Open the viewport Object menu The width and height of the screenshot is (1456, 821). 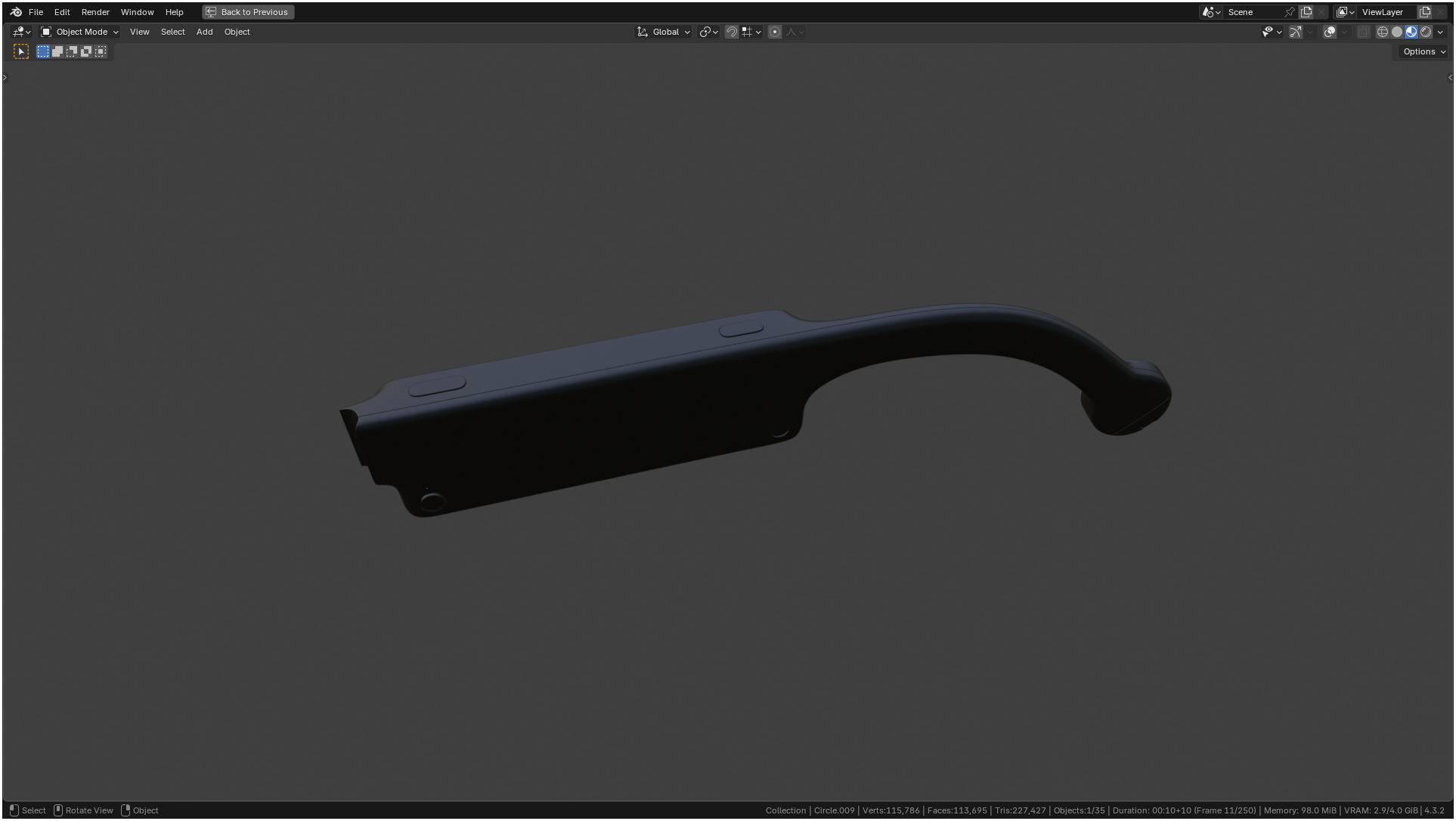pos(237,32)
